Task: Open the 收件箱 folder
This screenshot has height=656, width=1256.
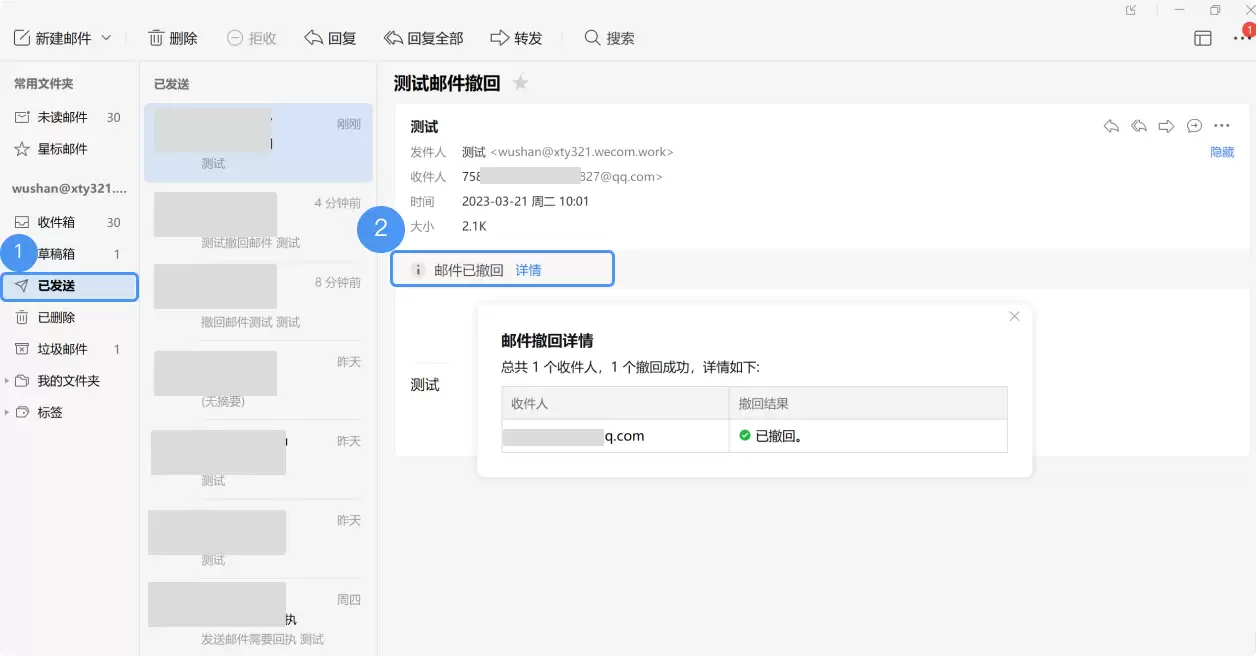Action: tap(56, 221)
